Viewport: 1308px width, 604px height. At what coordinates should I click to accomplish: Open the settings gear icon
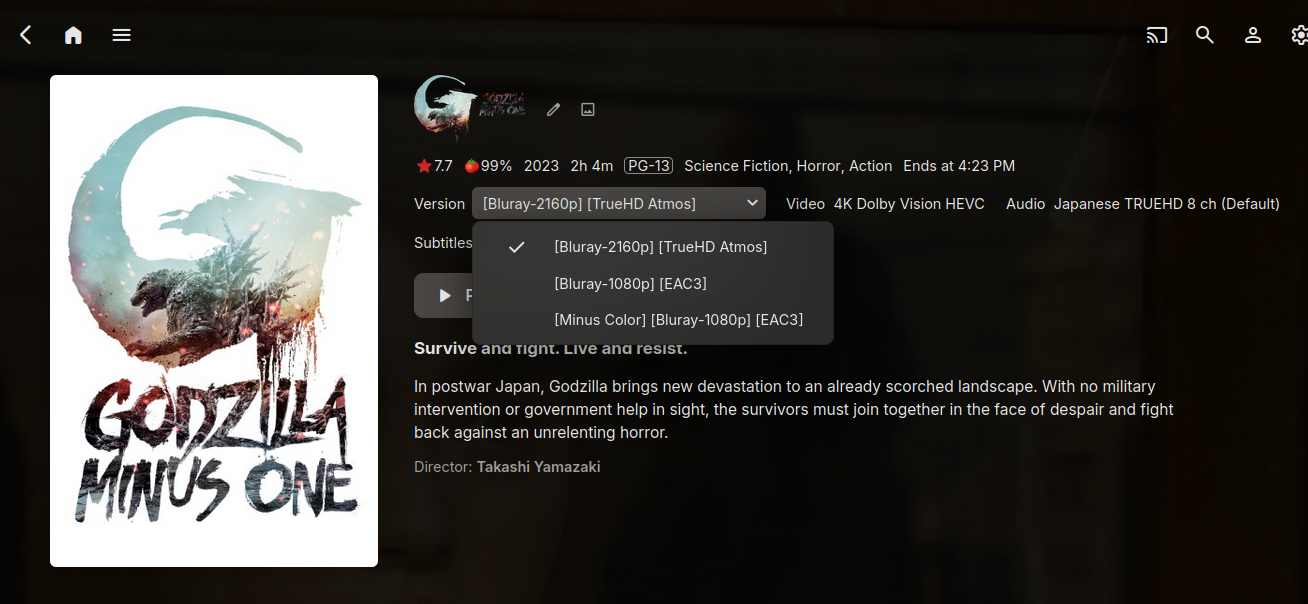[x=1299, y=35]
